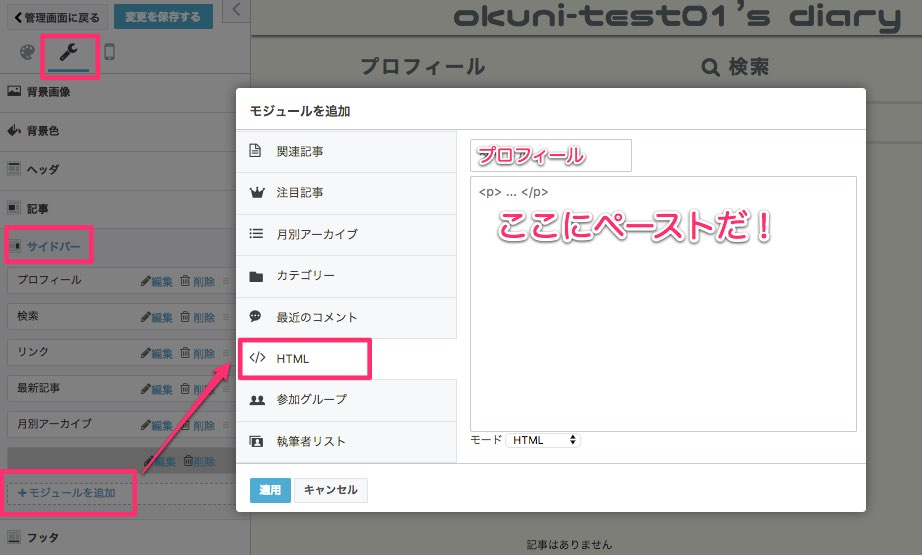Viewport: 922px width, 555px height.
Task: Delete the 検索 sidebar module
Action: pos(198,317)
